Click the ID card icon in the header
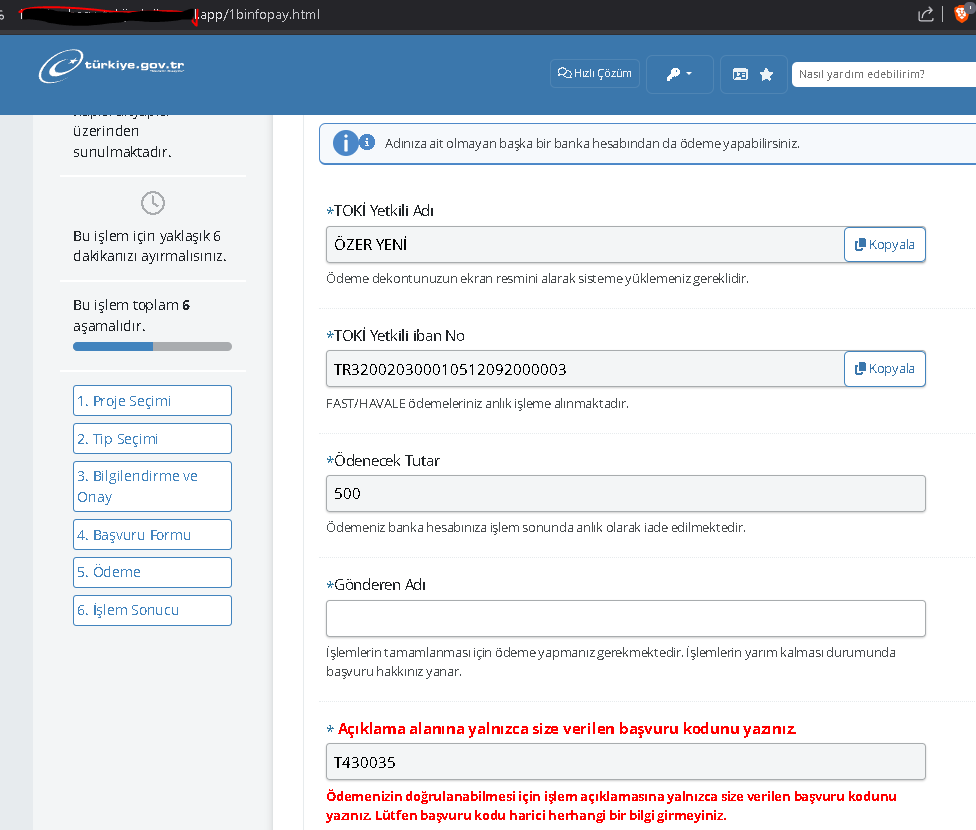Screen dimensions: 976x830 (x=742, y=73)
